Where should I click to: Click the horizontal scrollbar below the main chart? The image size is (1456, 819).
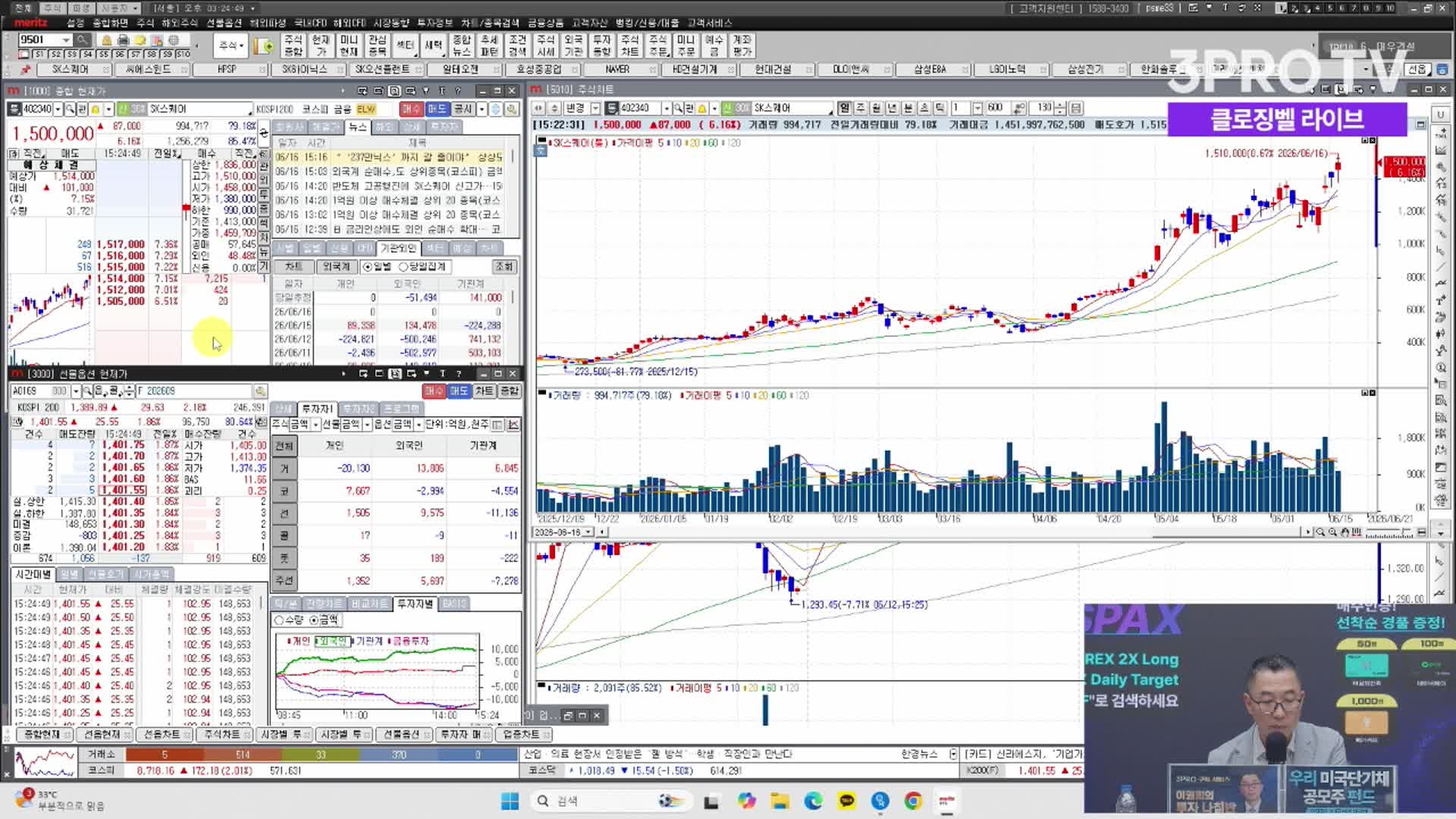click(955, 532)
